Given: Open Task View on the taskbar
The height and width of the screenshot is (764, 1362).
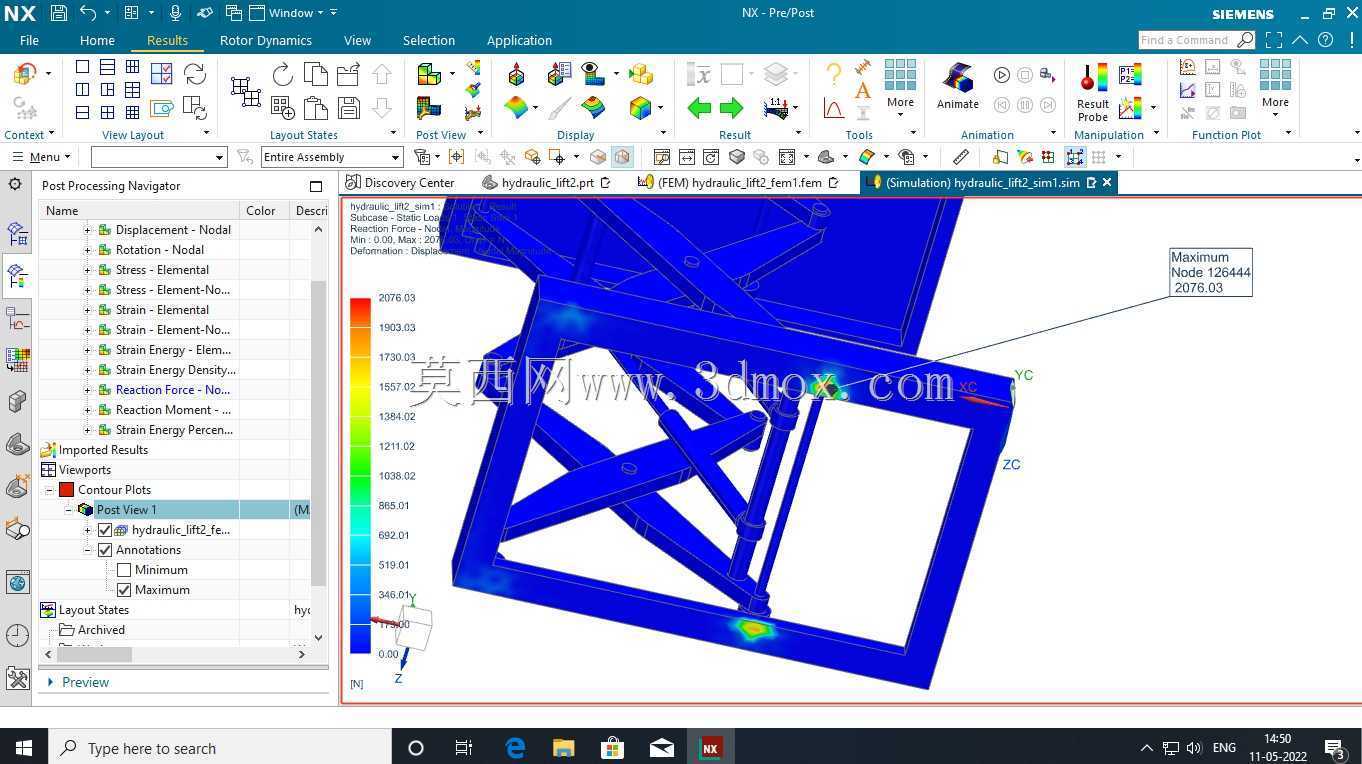Looking at the screenshot, I should (464, 747).
